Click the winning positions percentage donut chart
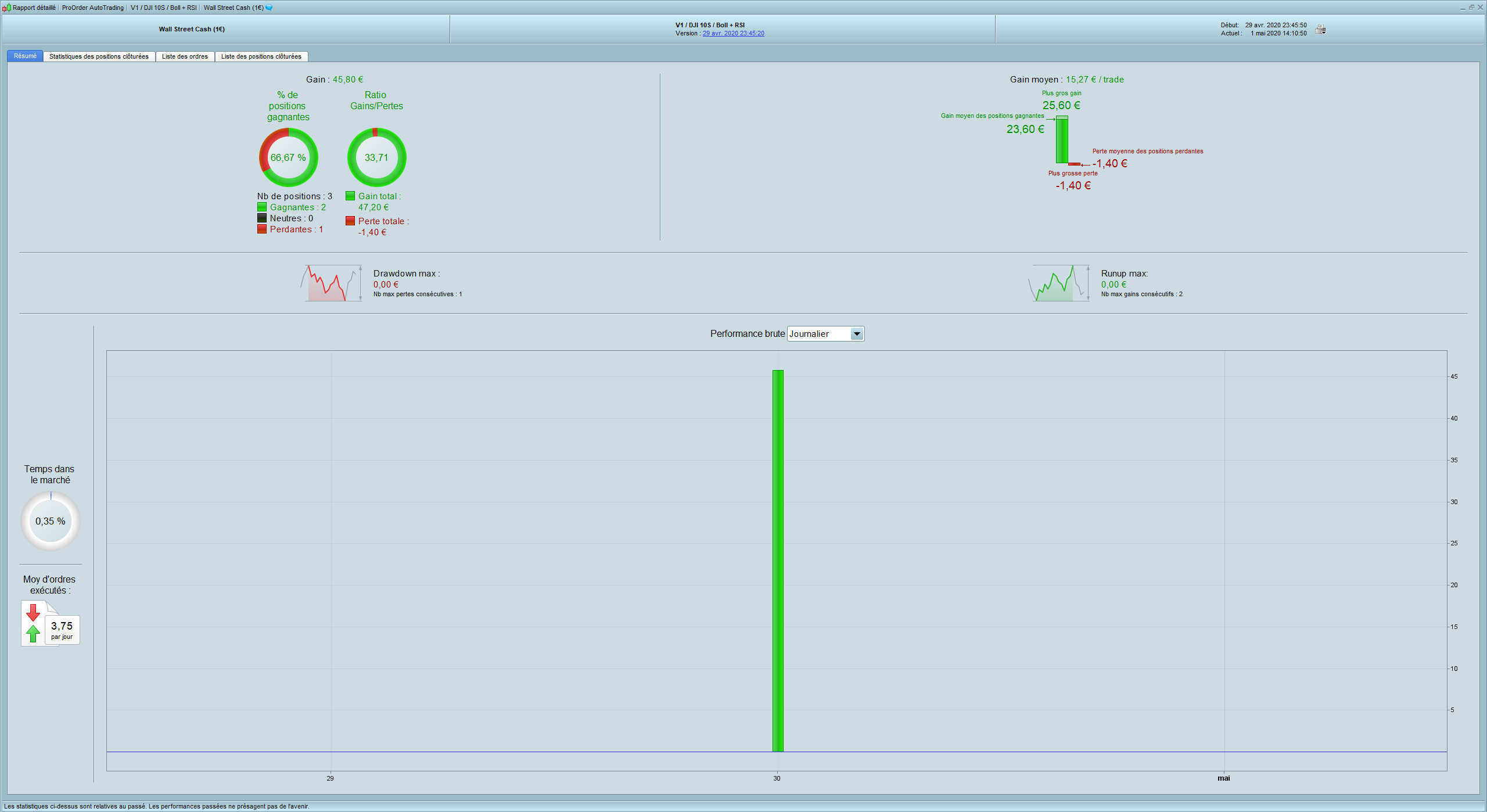This screenshot has height=812, width=1487. coord(288,157)
